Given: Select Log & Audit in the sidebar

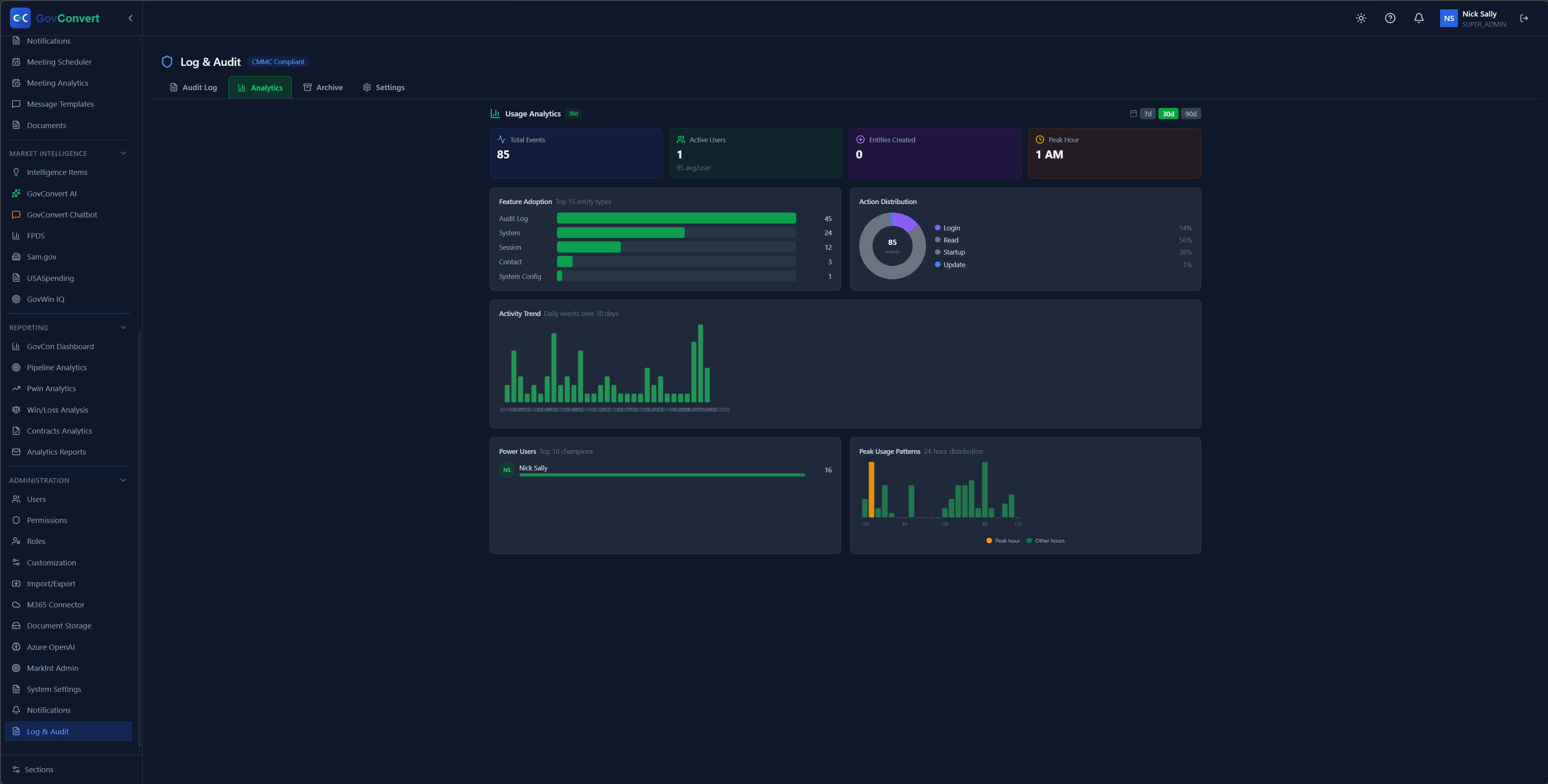Looking at the screenshot, I should pos(68,731).
